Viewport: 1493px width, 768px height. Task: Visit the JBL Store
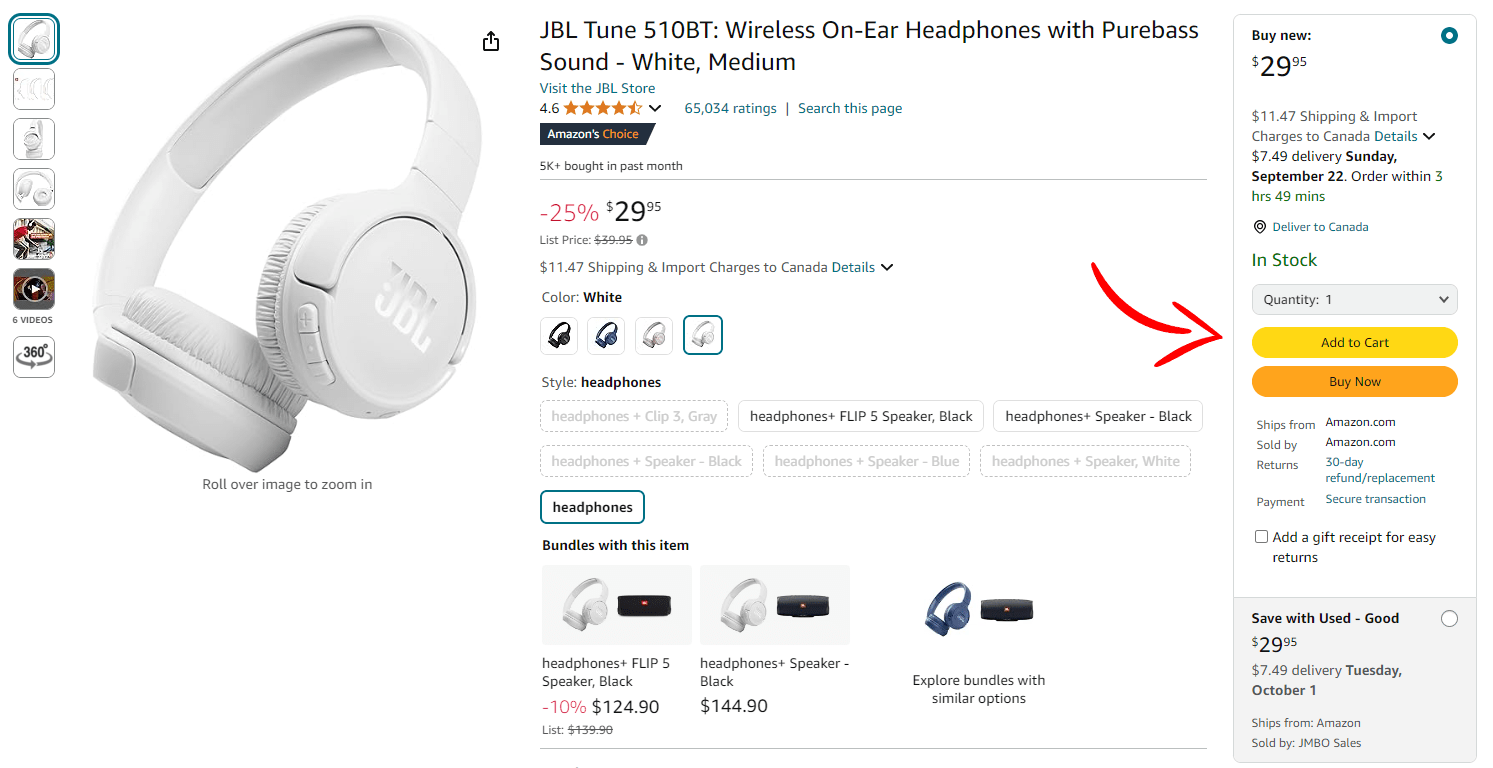(x=597, y=88)
